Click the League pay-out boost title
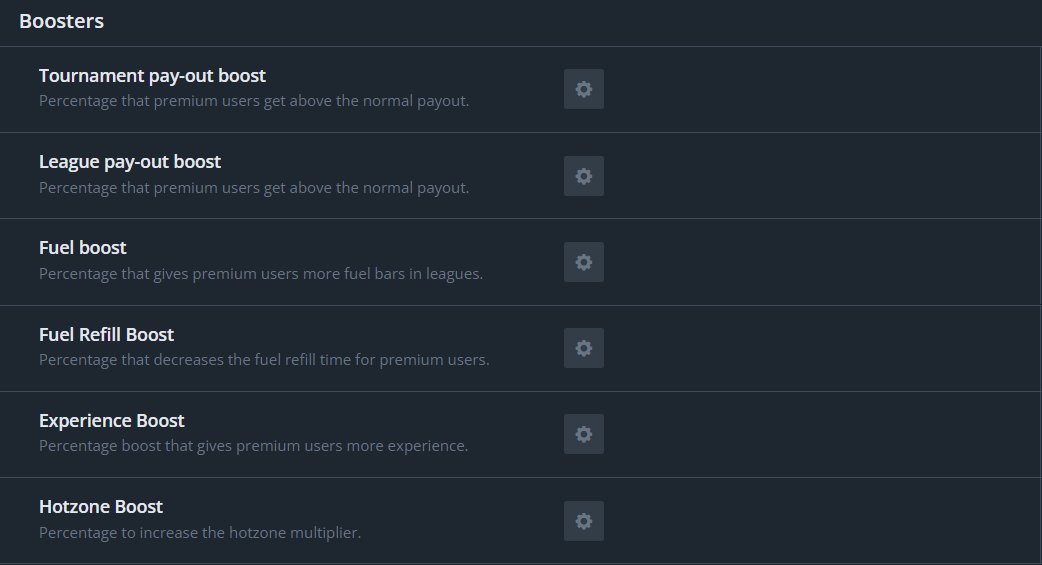The width and height of the screenshot is (1042, 565). tap(130, 162)
